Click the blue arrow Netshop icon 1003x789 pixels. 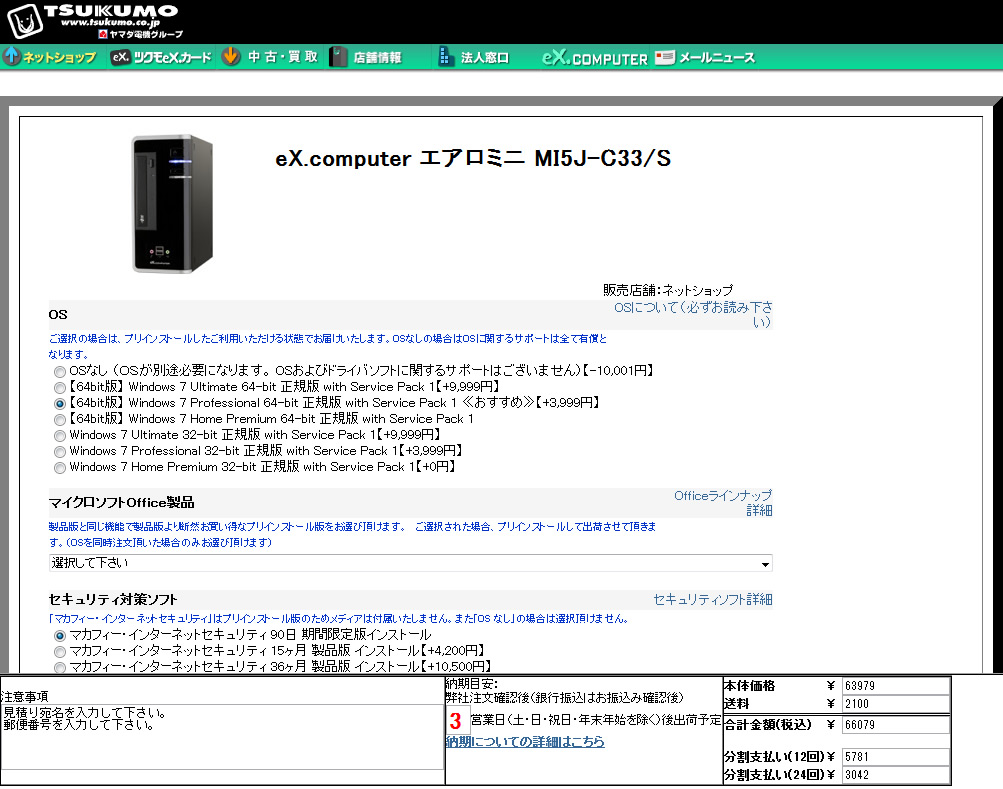coord(12,56)
